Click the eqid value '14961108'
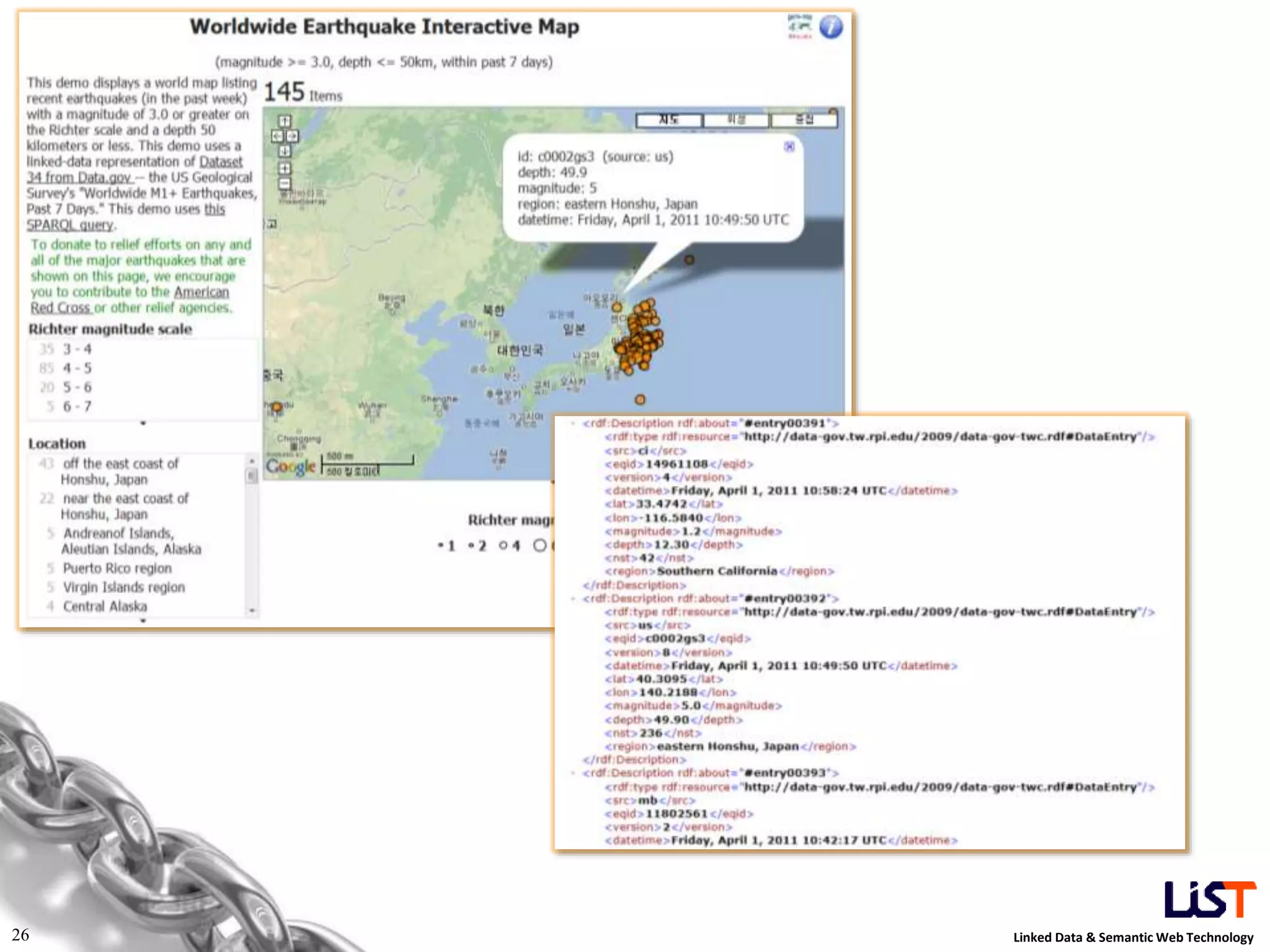Screen dimensions: 1270x952 point(677,464)
